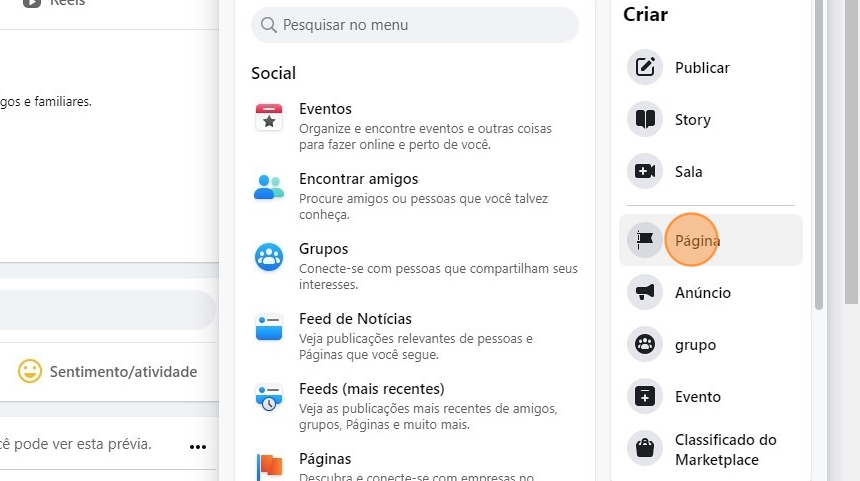The width and height of the screenshot is (860, 481).
Task: Open the Marketplace shopping bag icon
Action: tap(645, 450)
